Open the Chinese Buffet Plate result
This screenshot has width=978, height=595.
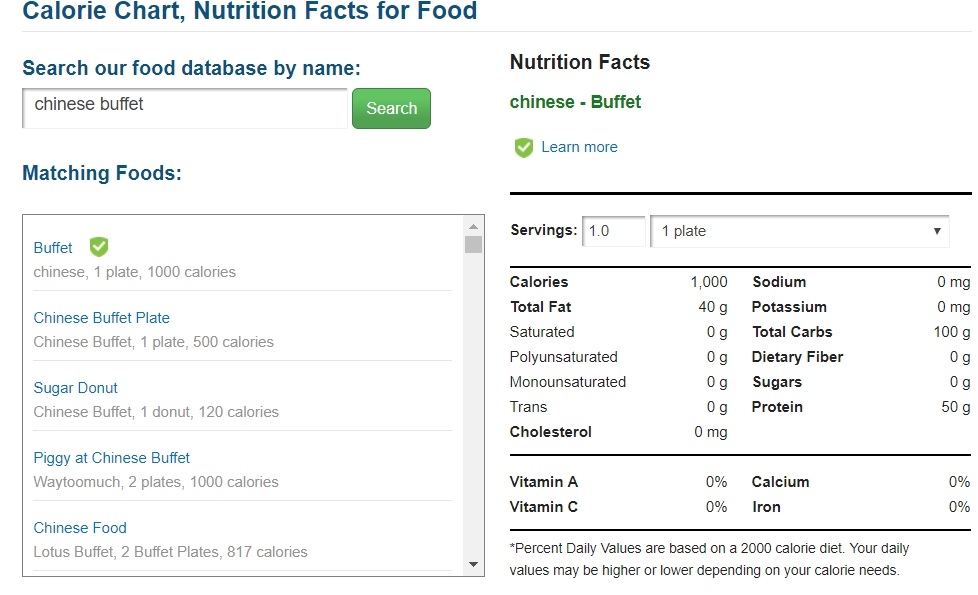101,318
